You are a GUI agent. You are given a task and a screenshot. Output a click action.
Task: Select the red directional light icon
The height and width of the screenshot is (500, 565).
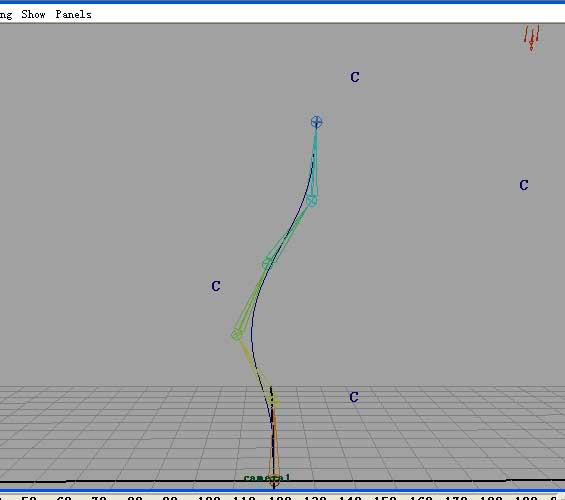(531, 37)
